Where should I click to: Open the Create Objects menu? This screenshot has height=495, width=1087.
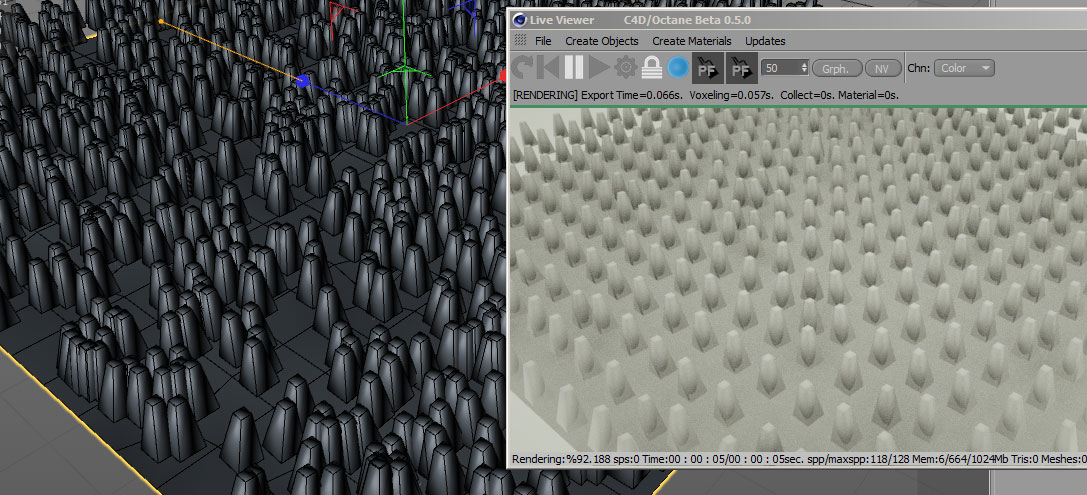click(602, 41)
